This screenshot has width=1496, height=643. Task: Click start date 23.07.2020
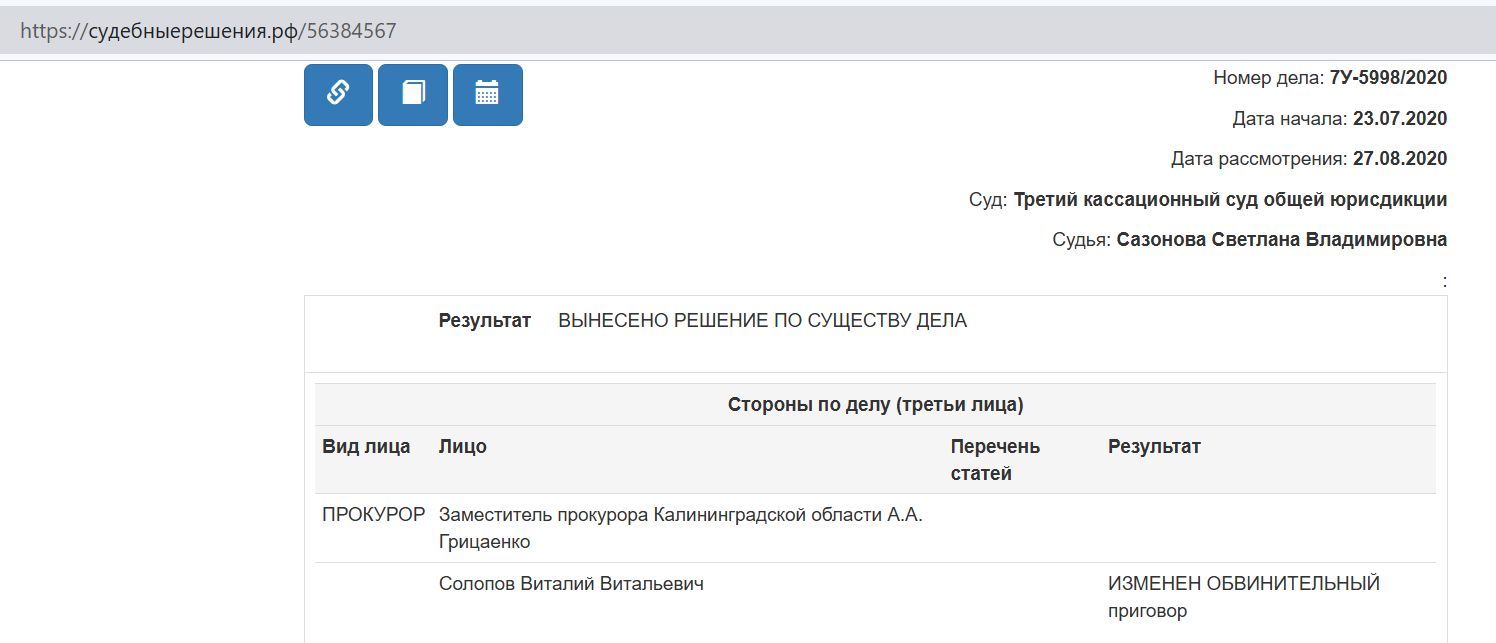click(1400, 119)
